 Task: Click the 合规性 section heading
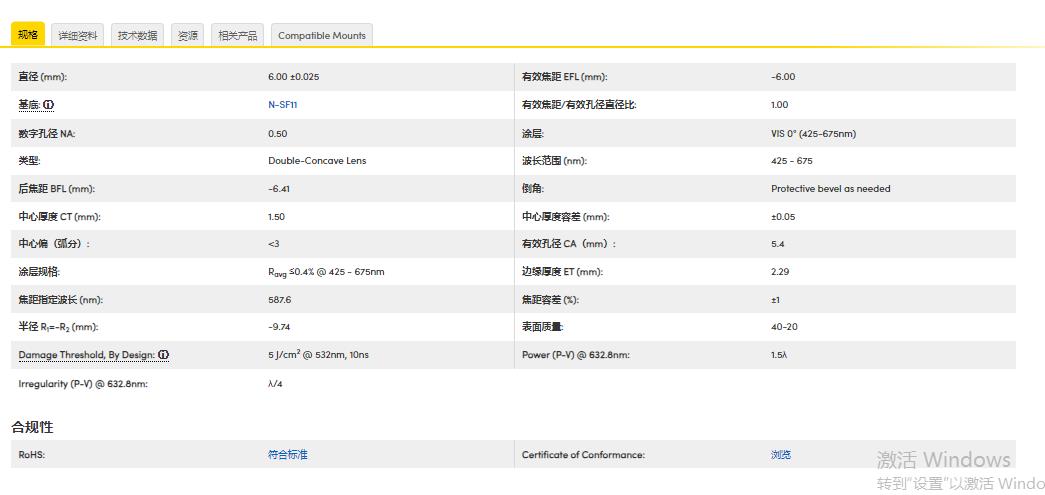pos(32,427)
